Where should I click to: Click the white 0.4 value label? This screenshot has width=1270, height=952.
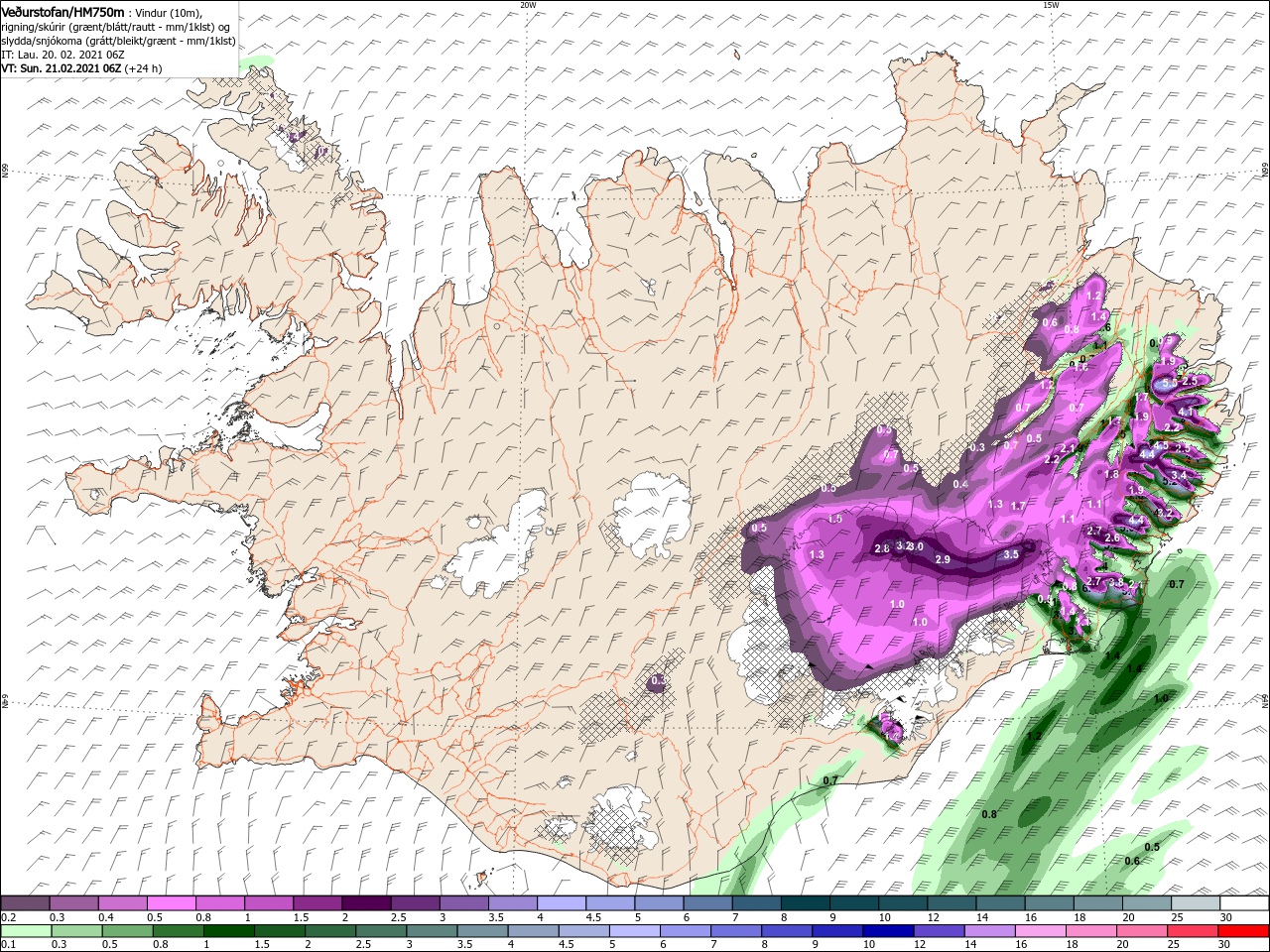pyautogui.click(x=960, y=484)
